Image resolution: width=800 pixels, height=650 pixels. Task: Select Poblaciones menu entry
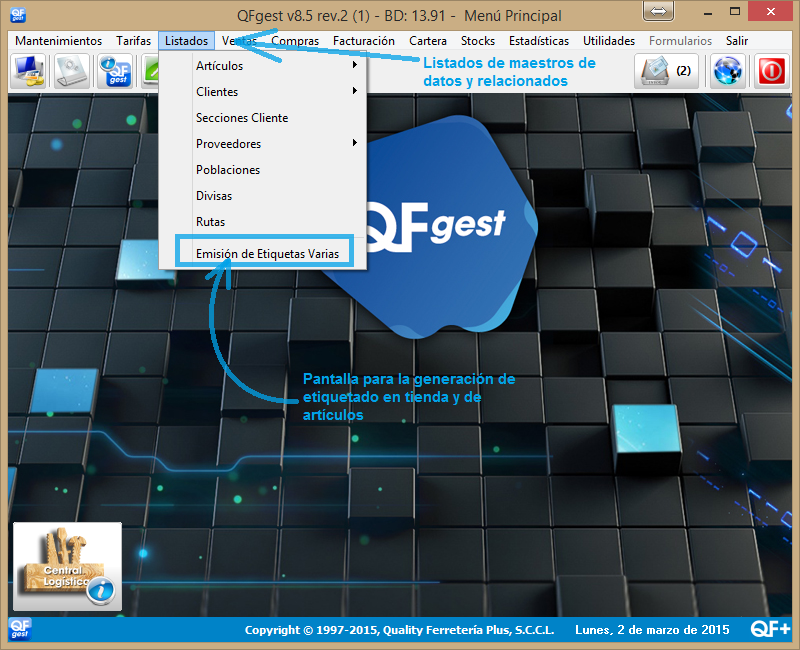(263, 170)
